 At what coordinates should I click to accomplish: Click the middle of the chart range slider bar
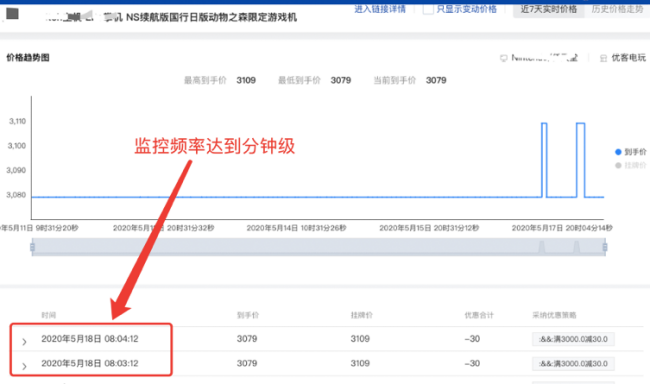coord(318,247)
